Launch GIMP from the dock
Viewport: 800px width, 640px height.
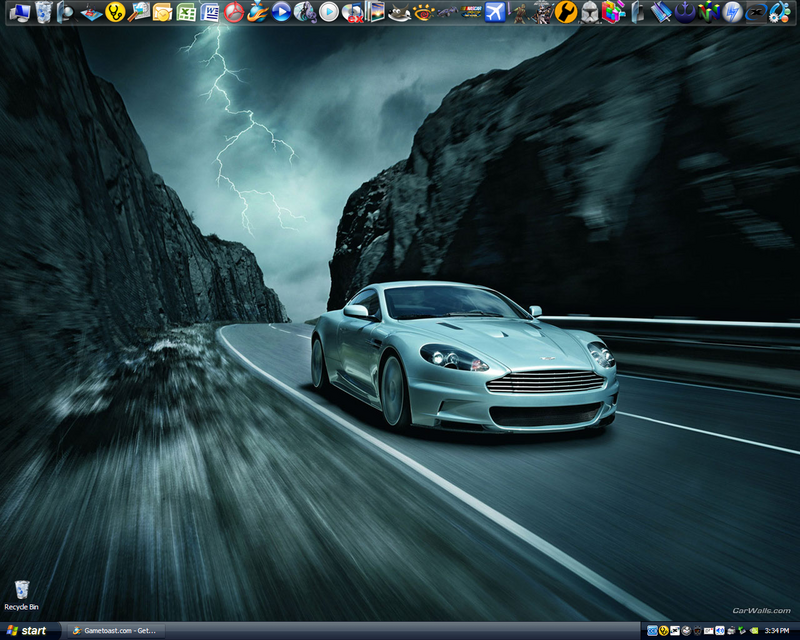399,13
